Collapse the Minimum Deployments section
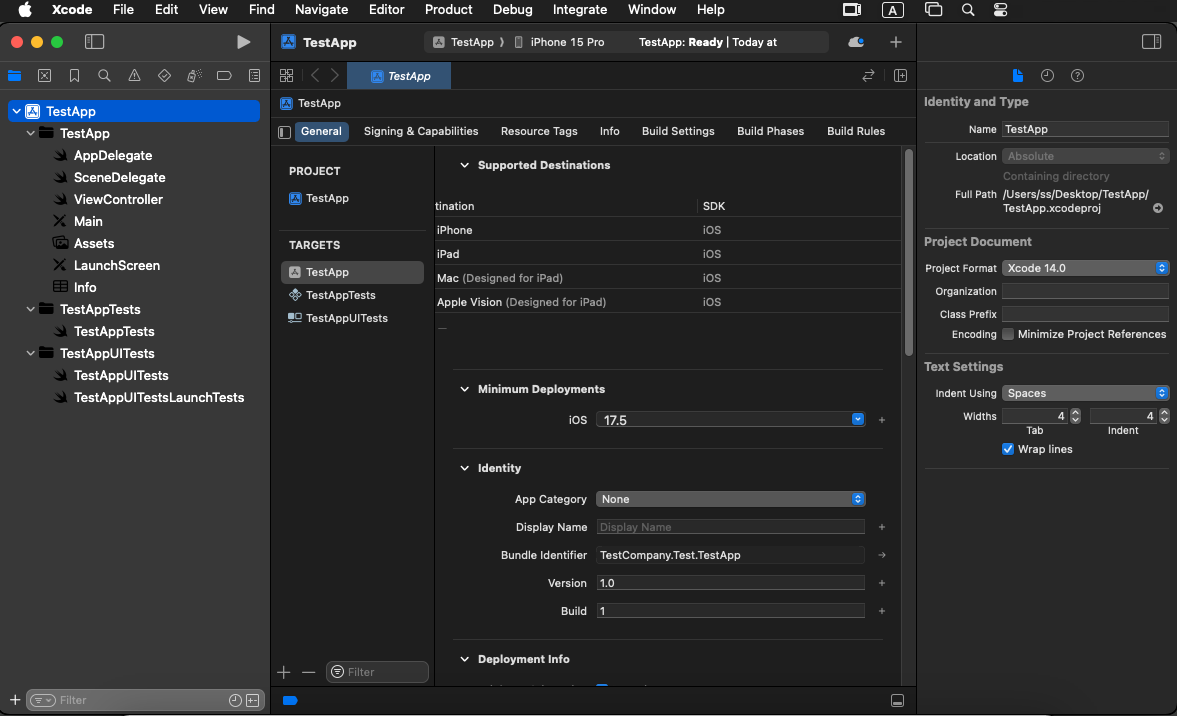1177x716 pixels. (464, 389)
